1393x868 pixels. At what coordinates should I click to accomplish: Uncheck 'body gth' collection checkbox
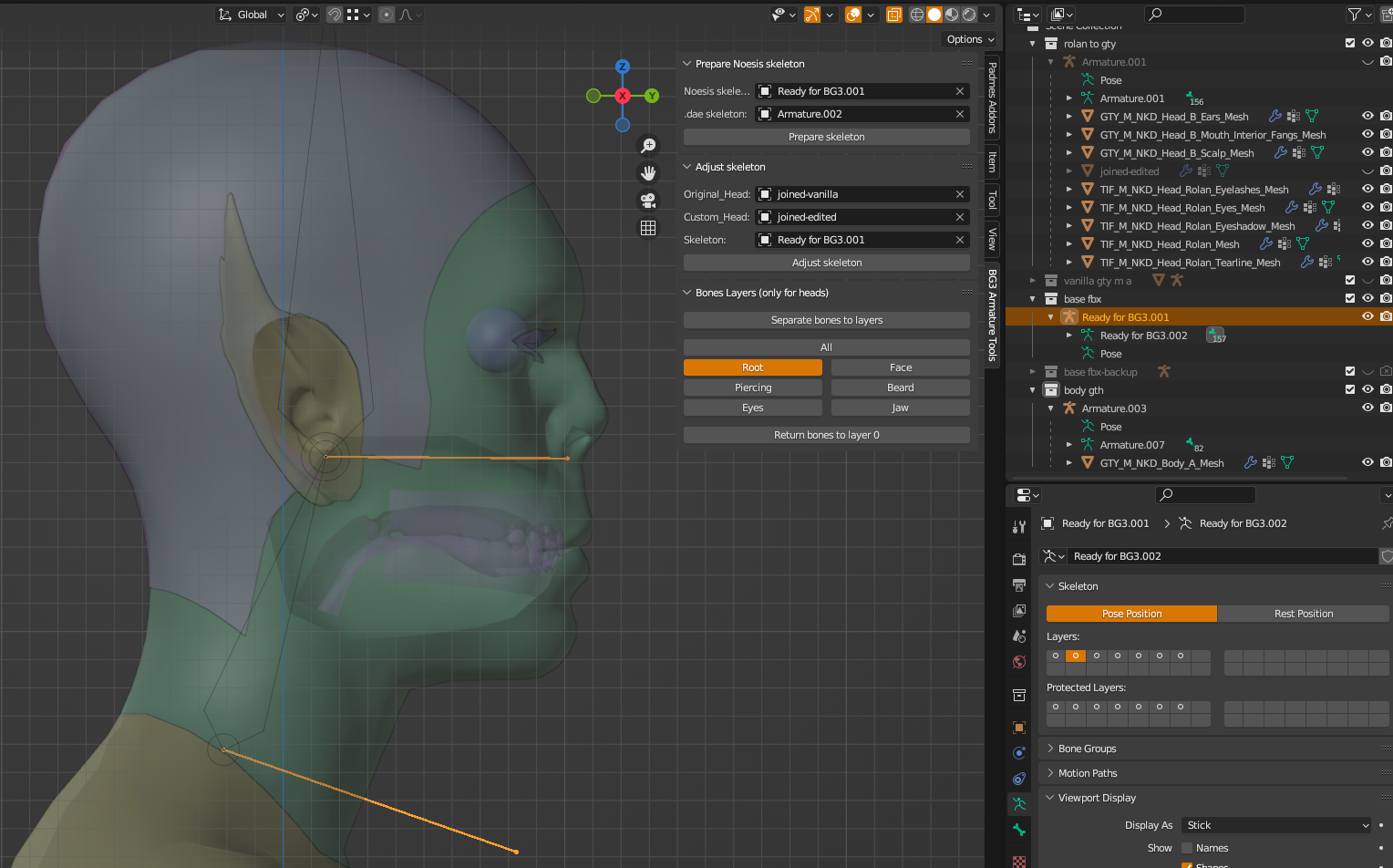tap(1350, 389)
